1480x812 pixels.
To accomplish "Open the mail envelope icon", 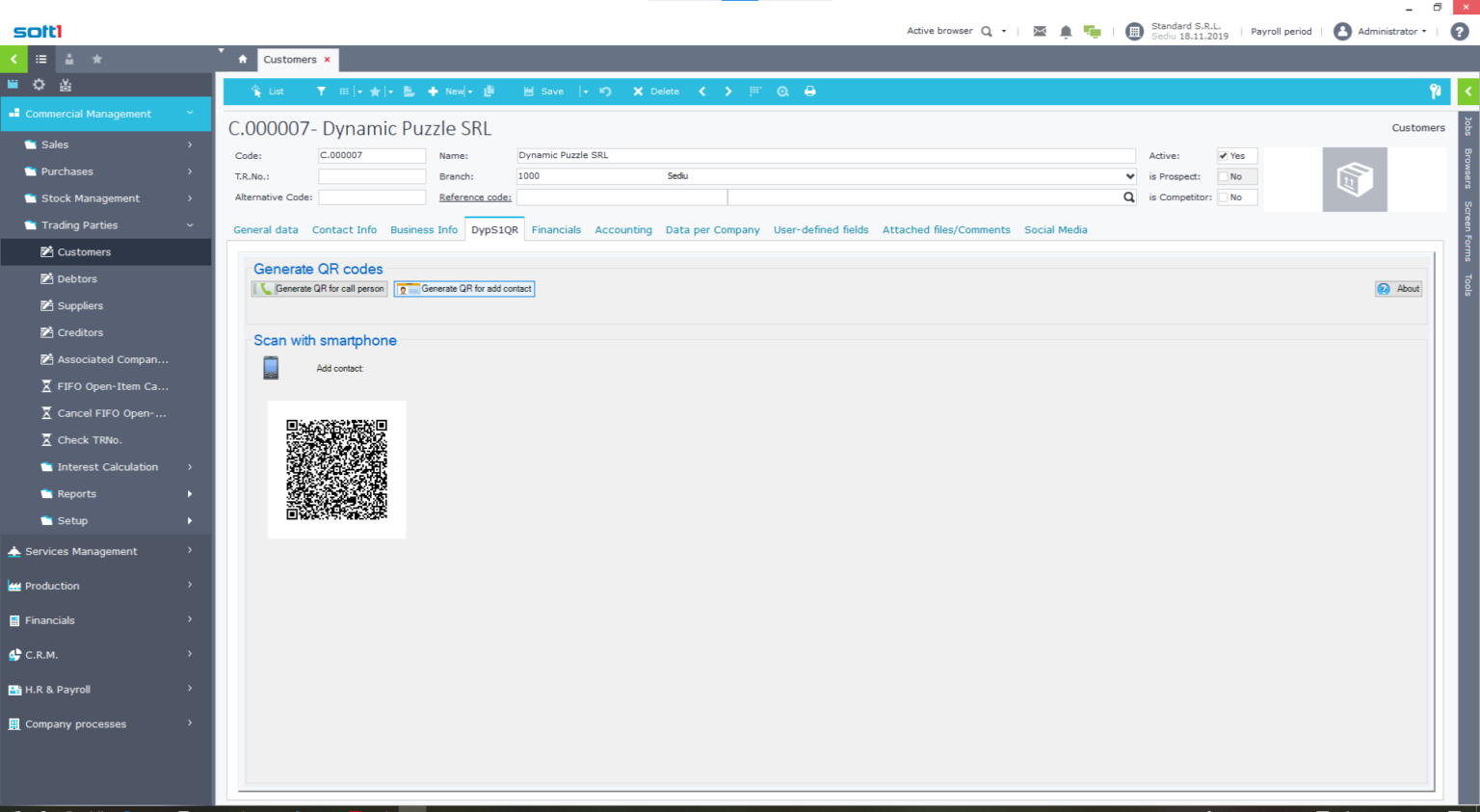I will pyautogui.click(x=1040, y=32).
